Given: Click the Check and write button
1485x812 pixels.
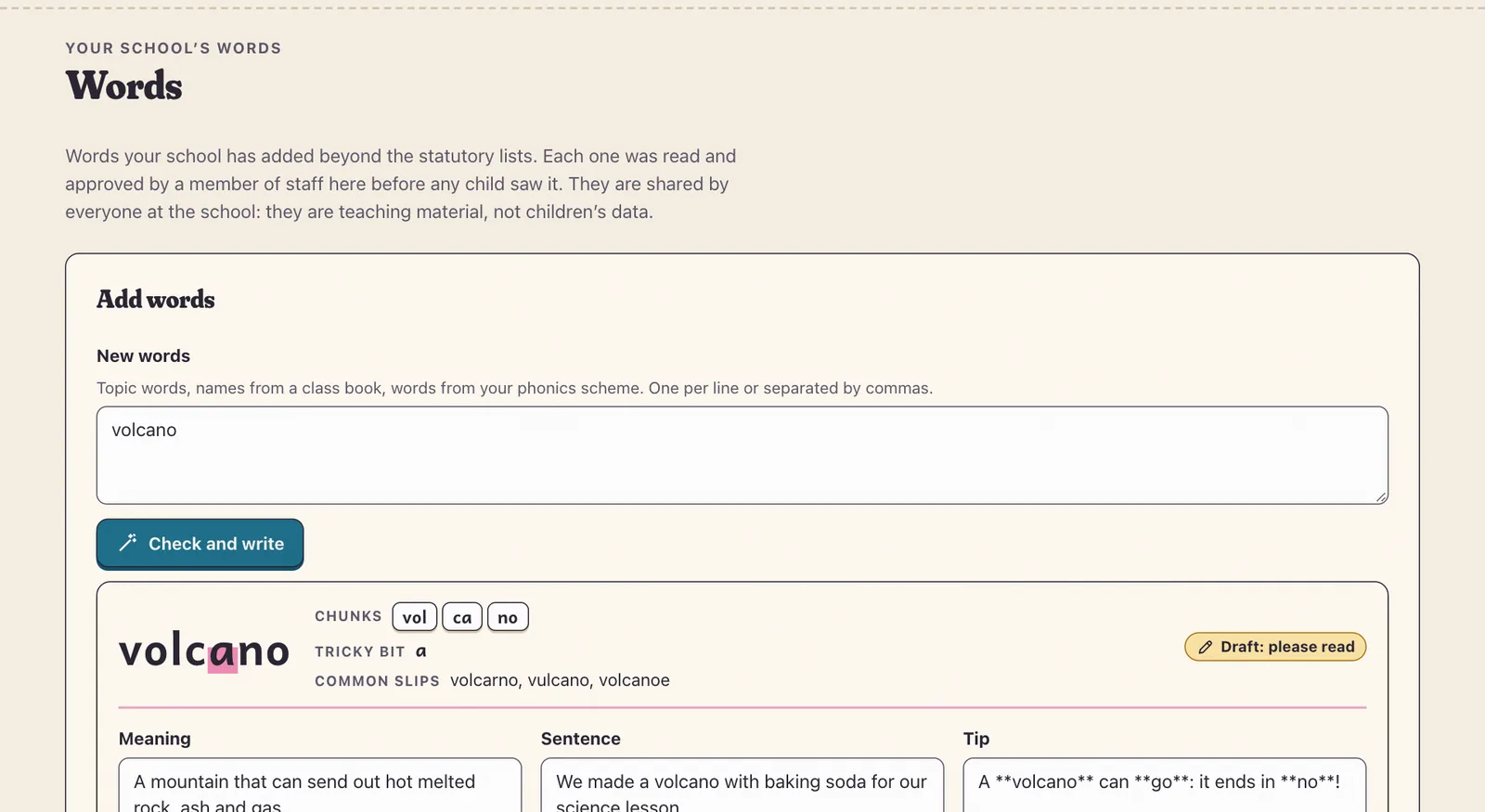Looking at the screenshot, I should pyautogui.click(x=200, y=544).
